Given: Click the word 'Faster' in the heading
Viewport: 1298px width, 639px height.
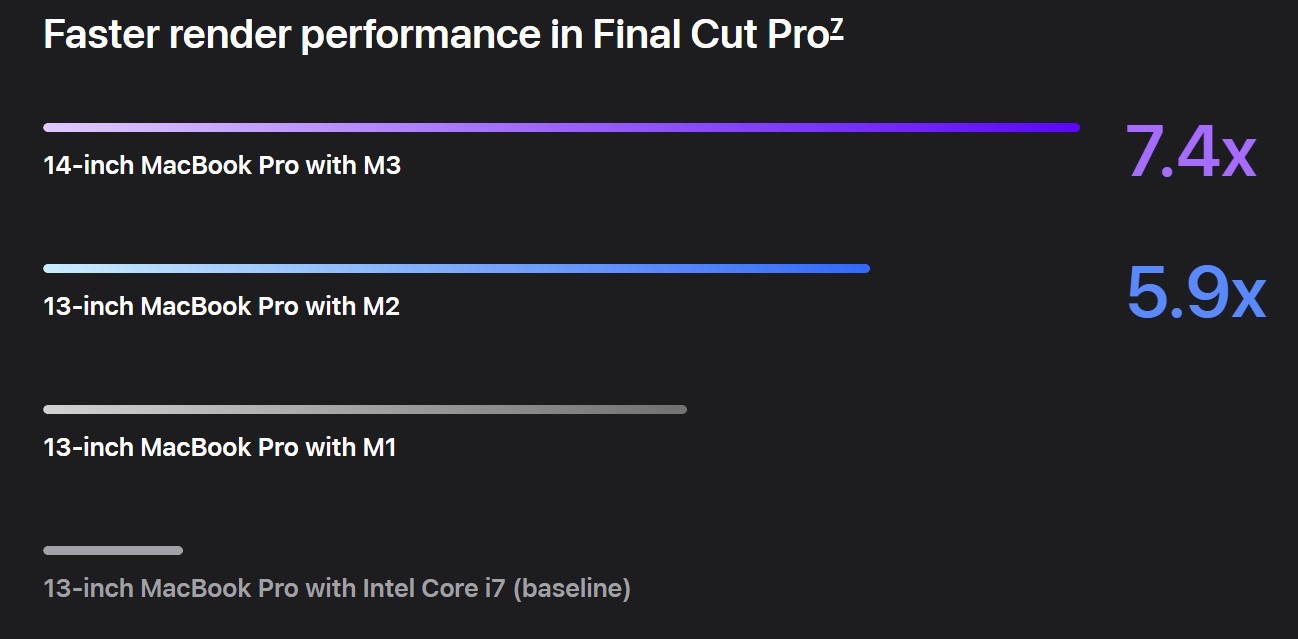Looking at the screenshot, I should tap(98, 36).
